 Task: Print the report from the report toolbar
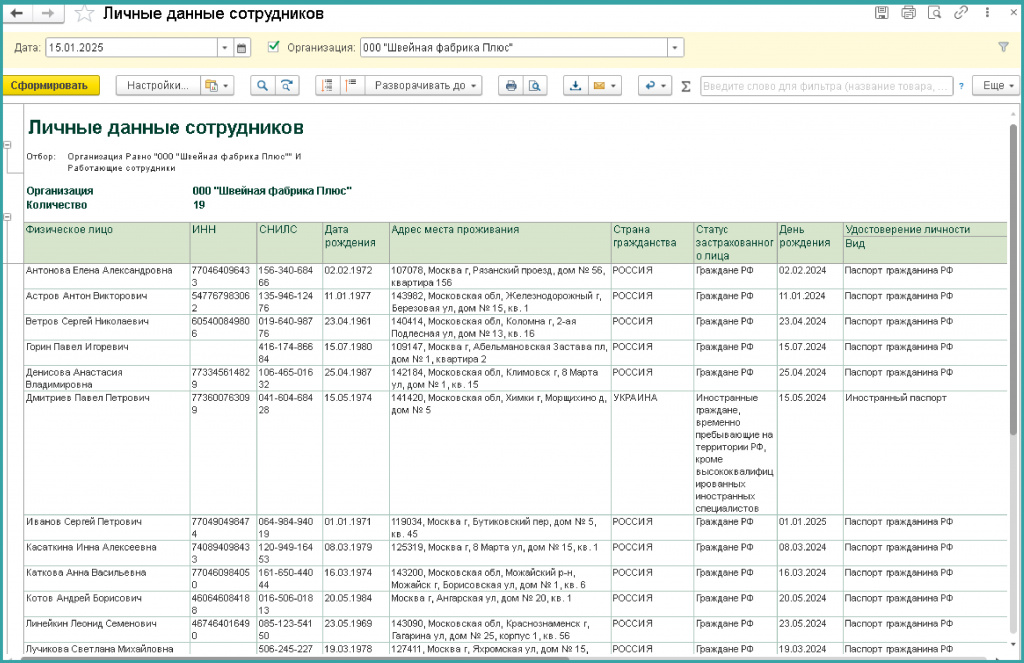pos(511,86)
